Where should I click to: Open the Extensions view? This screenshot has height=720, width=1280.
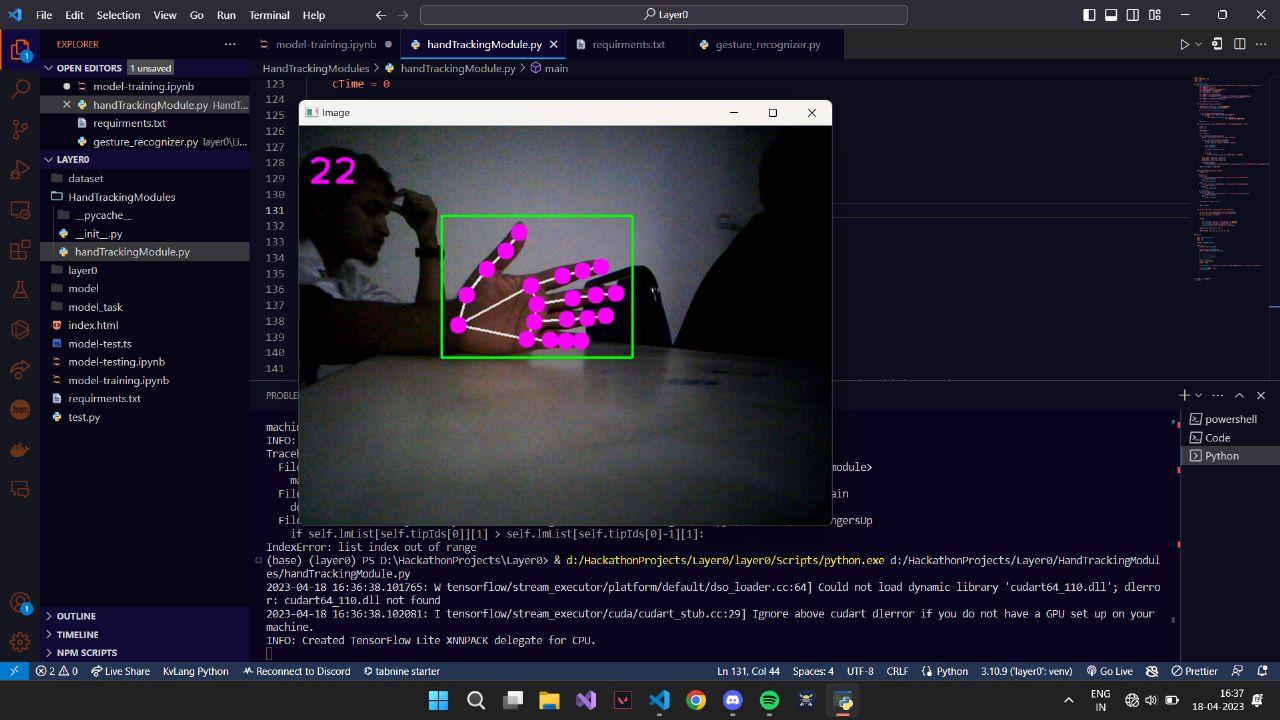20,250
